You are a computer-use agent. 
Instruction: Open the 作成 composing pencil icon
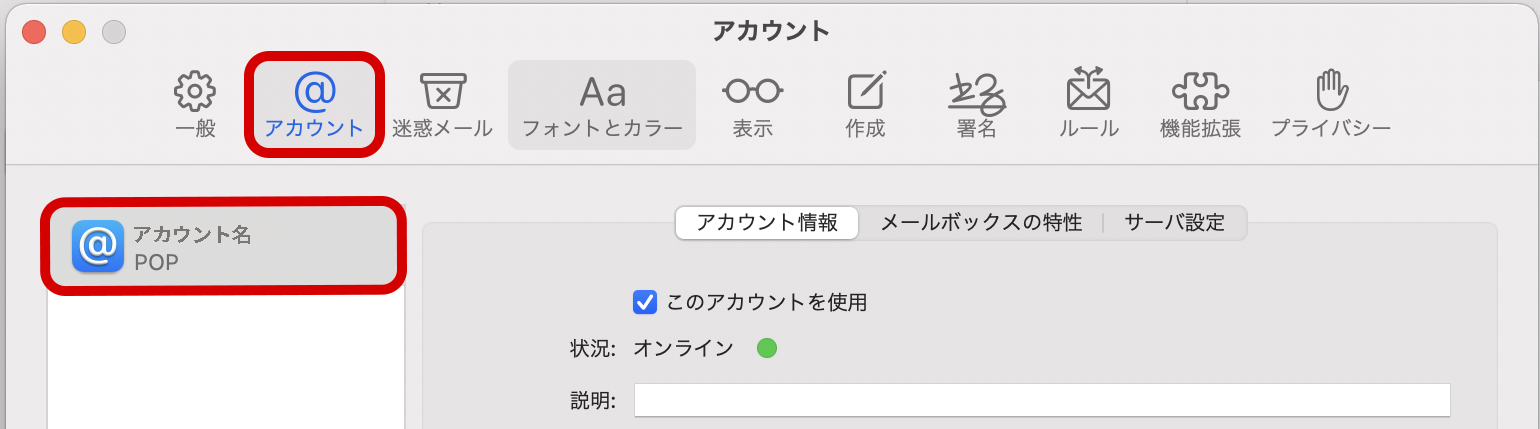click(865, 92)
